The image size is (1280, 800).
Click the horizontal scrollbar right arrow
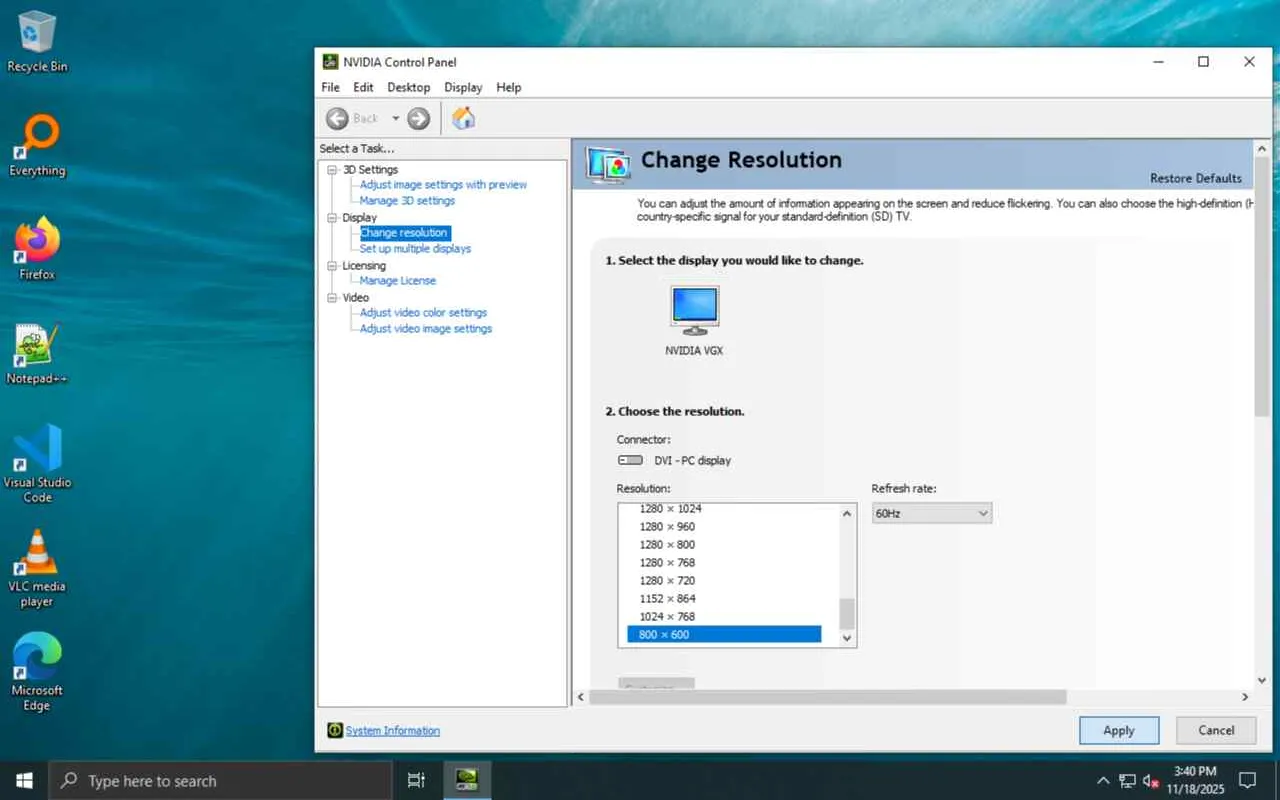(1245, 697)
